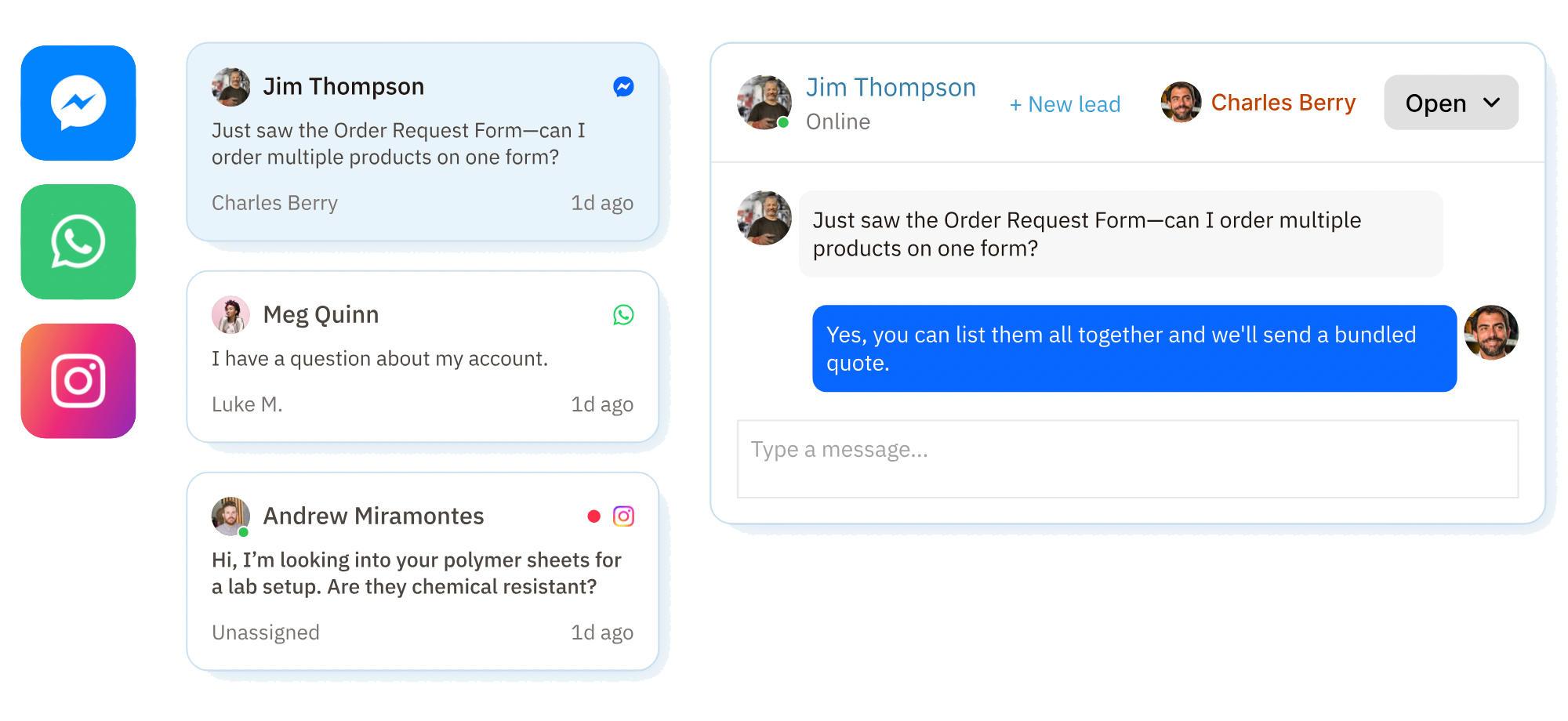The height and width of the screenshot is (721, 1568).
Task: Click the large Instagram channel icon
Action: coord(78,381)
